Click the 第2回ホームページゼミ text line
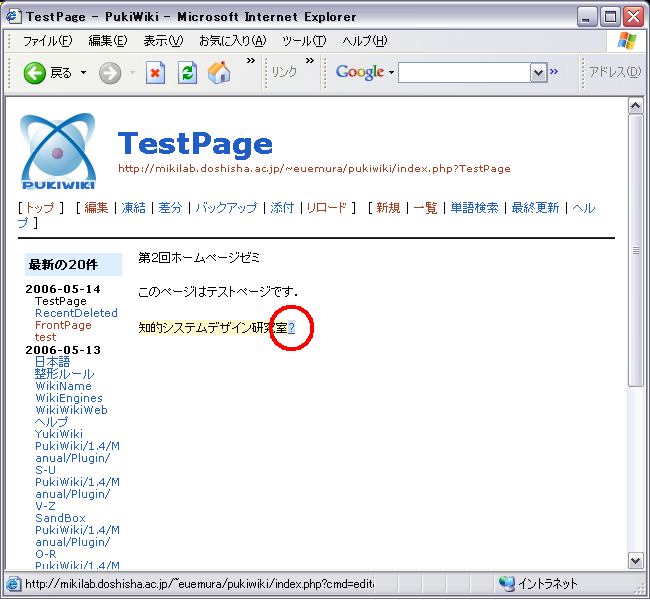 (x=199, y=257)
